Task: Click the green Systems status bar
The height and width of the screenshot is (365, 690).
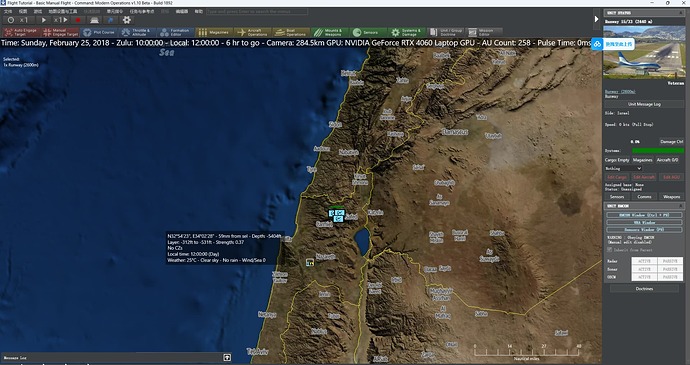Action: [x=658, y=151]
